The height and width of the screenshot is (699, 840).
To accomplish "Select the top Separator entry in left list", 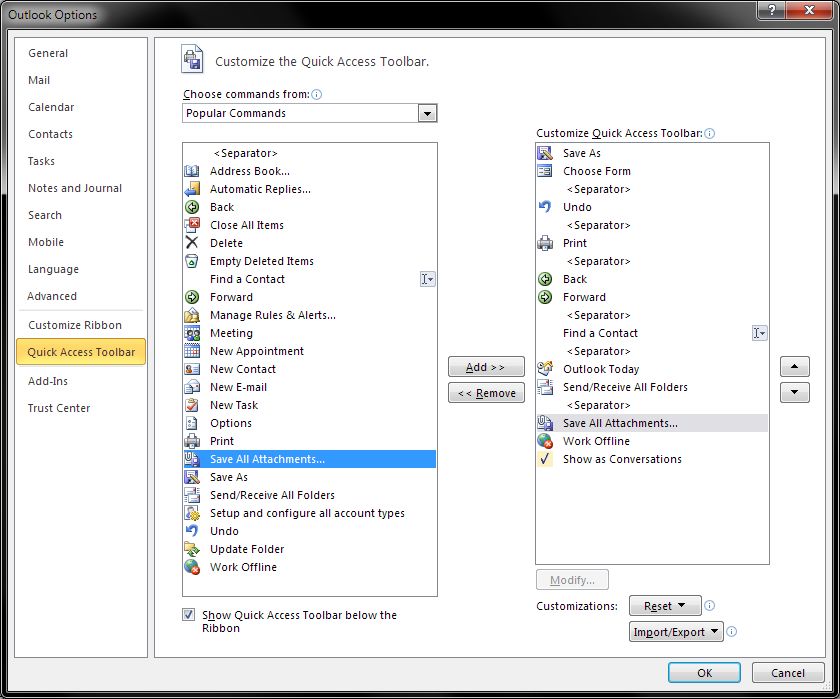I will pyautogui.click(x=310, y=153).
